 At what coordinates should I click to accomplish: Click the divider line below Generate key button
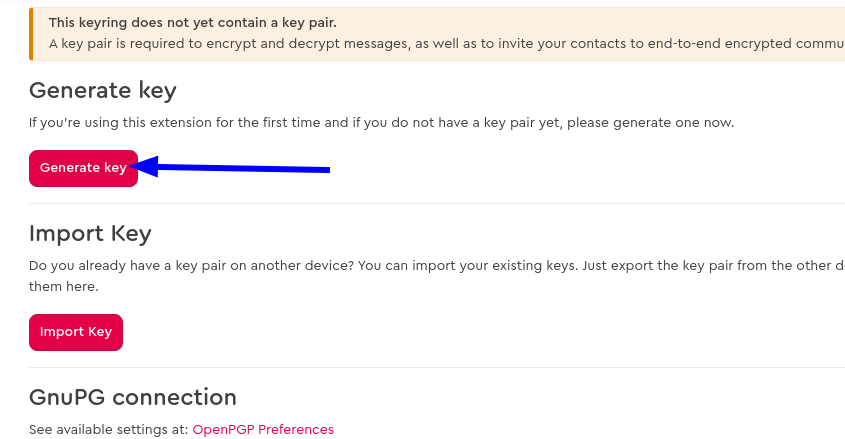(437, 204)
